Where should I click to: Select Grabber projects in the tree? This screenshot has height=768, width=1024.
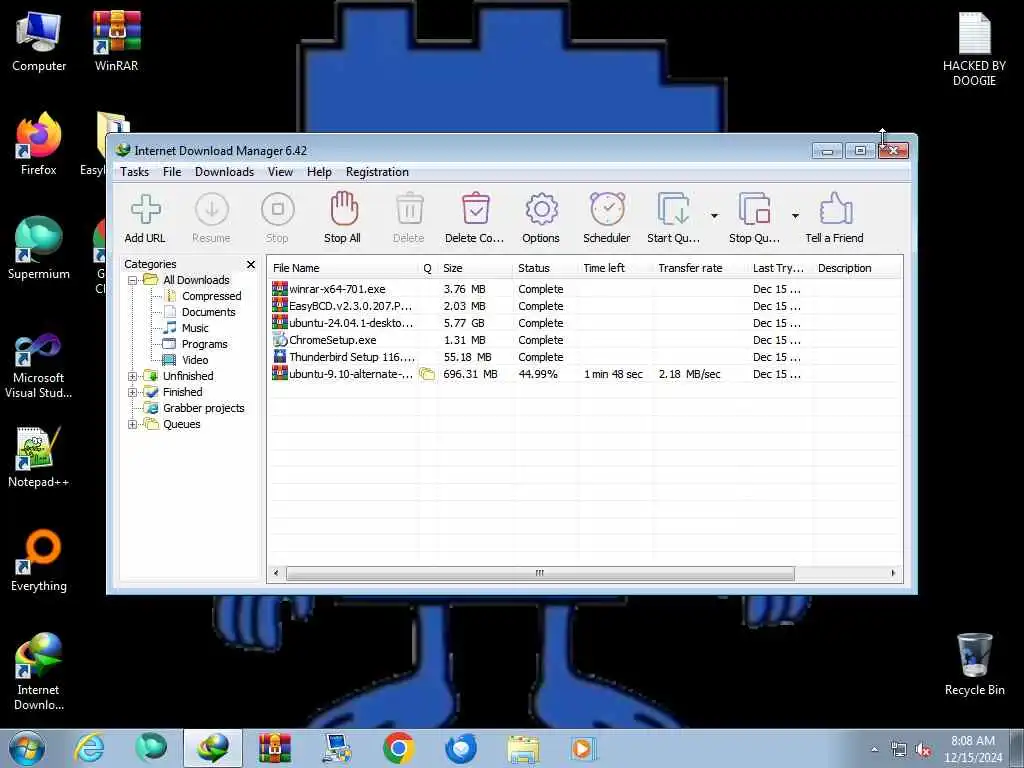coord(204,408)
